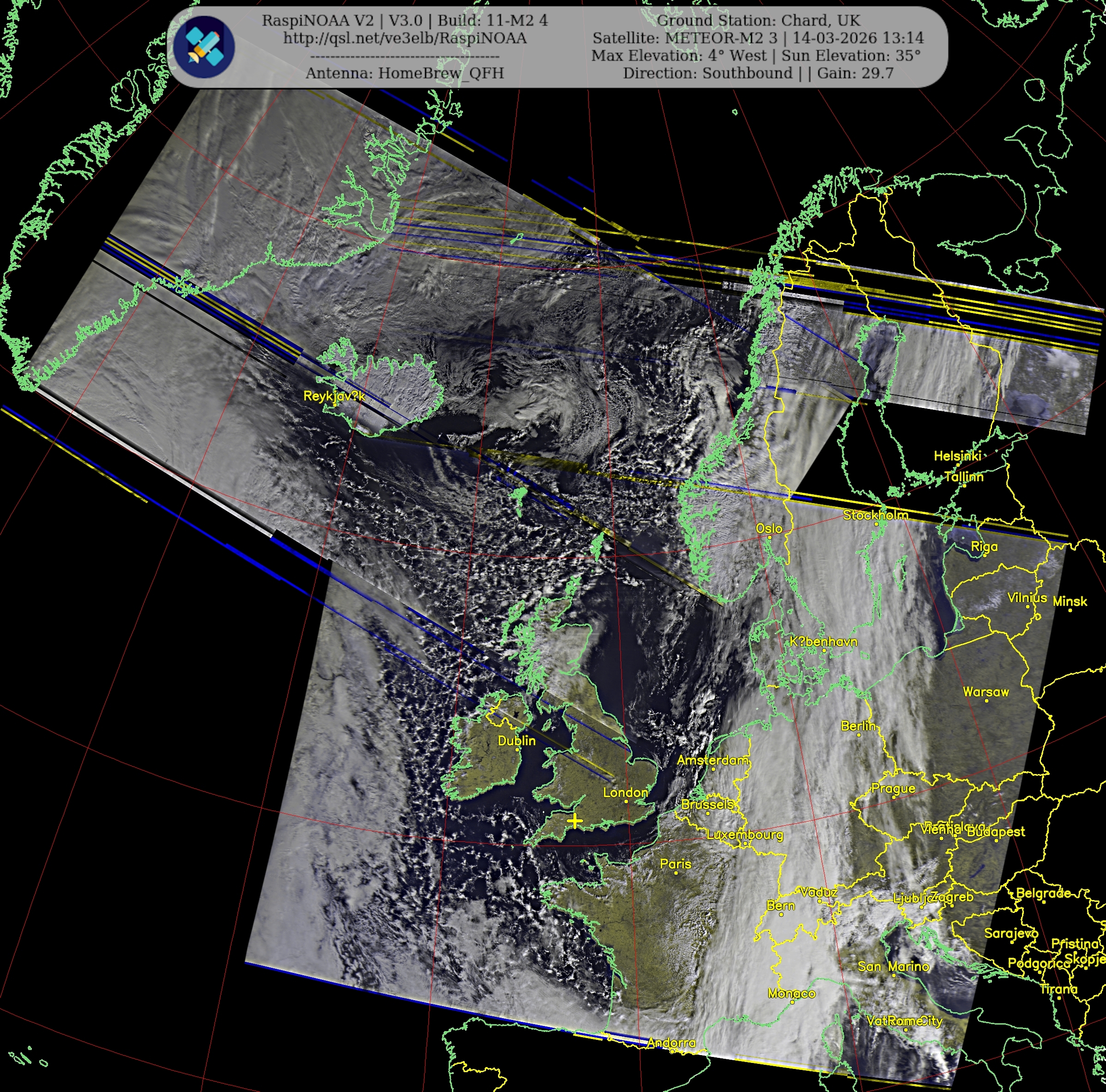Click the Berlin city label
1106x1092 pixels.
[858, 726]
